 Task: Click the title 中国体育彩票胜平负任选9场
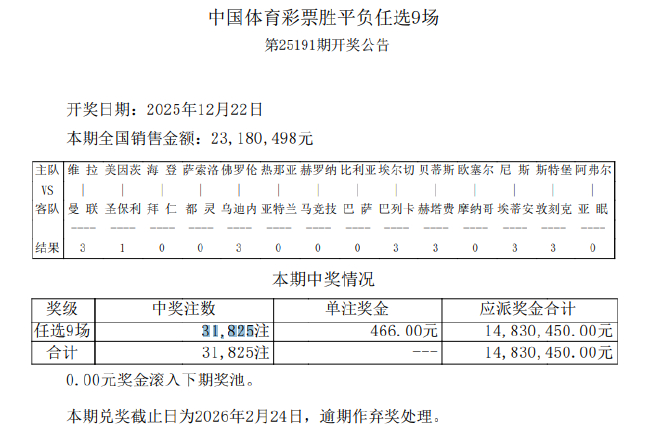pyautogui.click(x=324, y=18)
